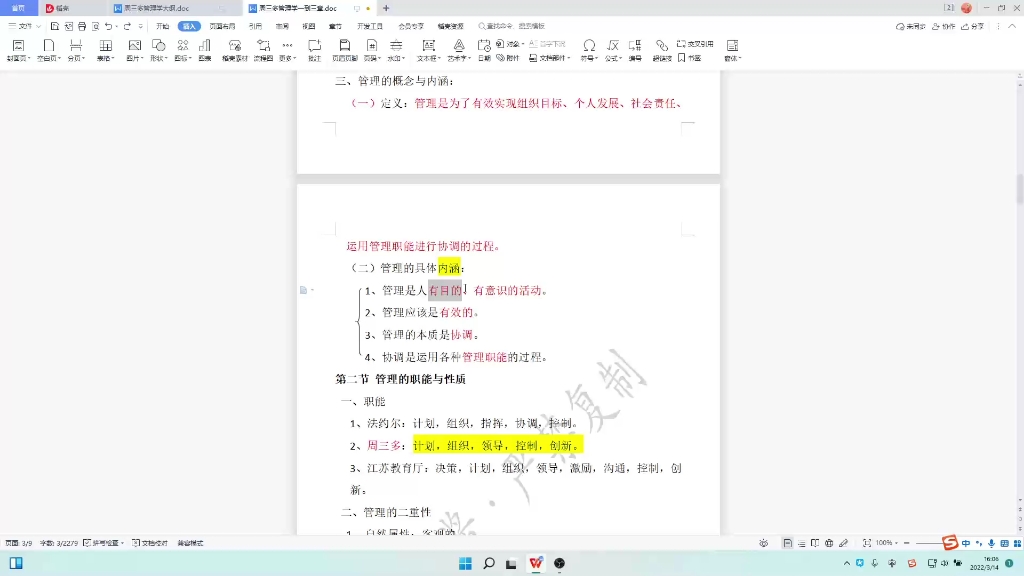Open the 文件 menu
The image size is (1024, 576).
(x=22, y=27)
